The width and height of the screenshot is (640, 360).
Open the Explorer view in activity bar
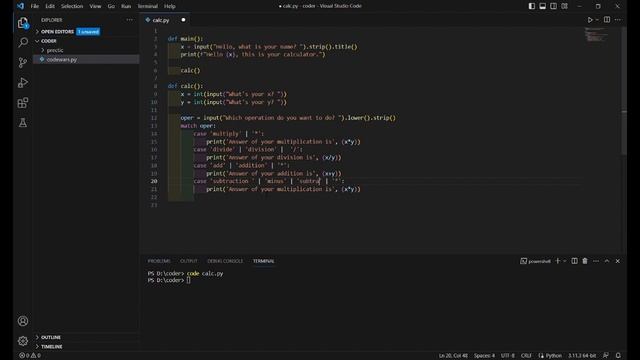click(x=23, y=22)
